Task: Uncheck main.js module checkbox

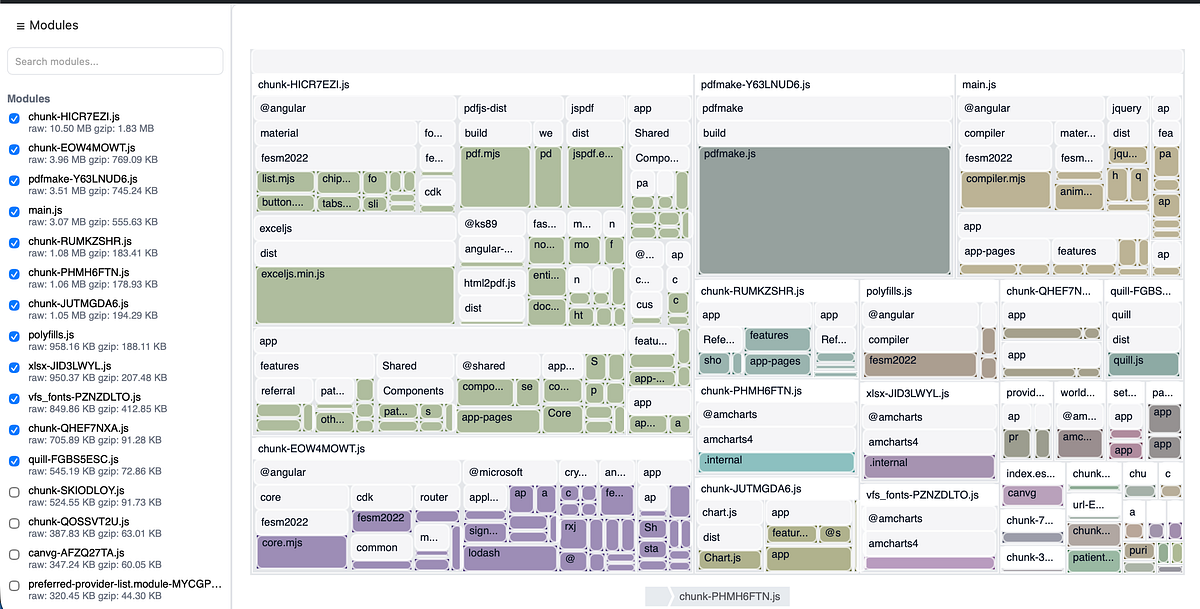Action: coord(14,211)
